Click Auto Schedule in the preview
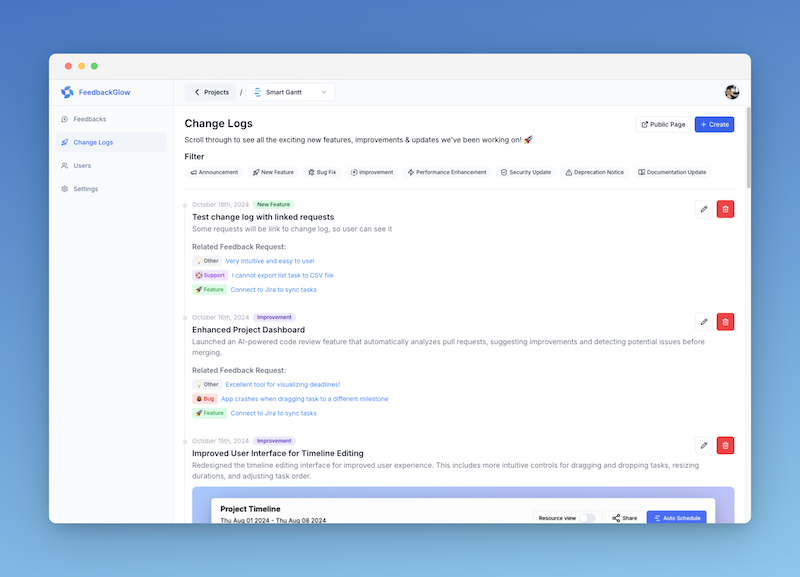The image size is (800, 577). point(677,518)
